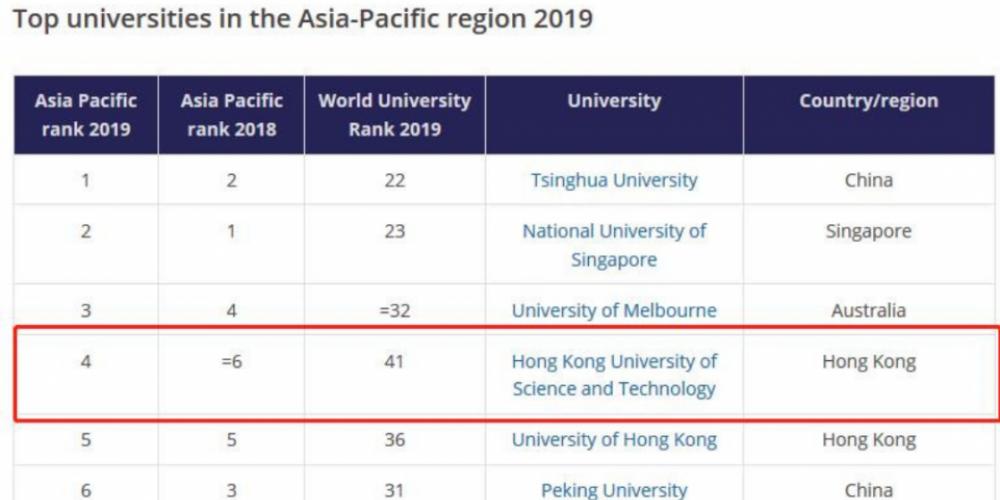Click the University of Melbourne link
Viewport: 1000px width, 500px height.
(x=614, y=310)
